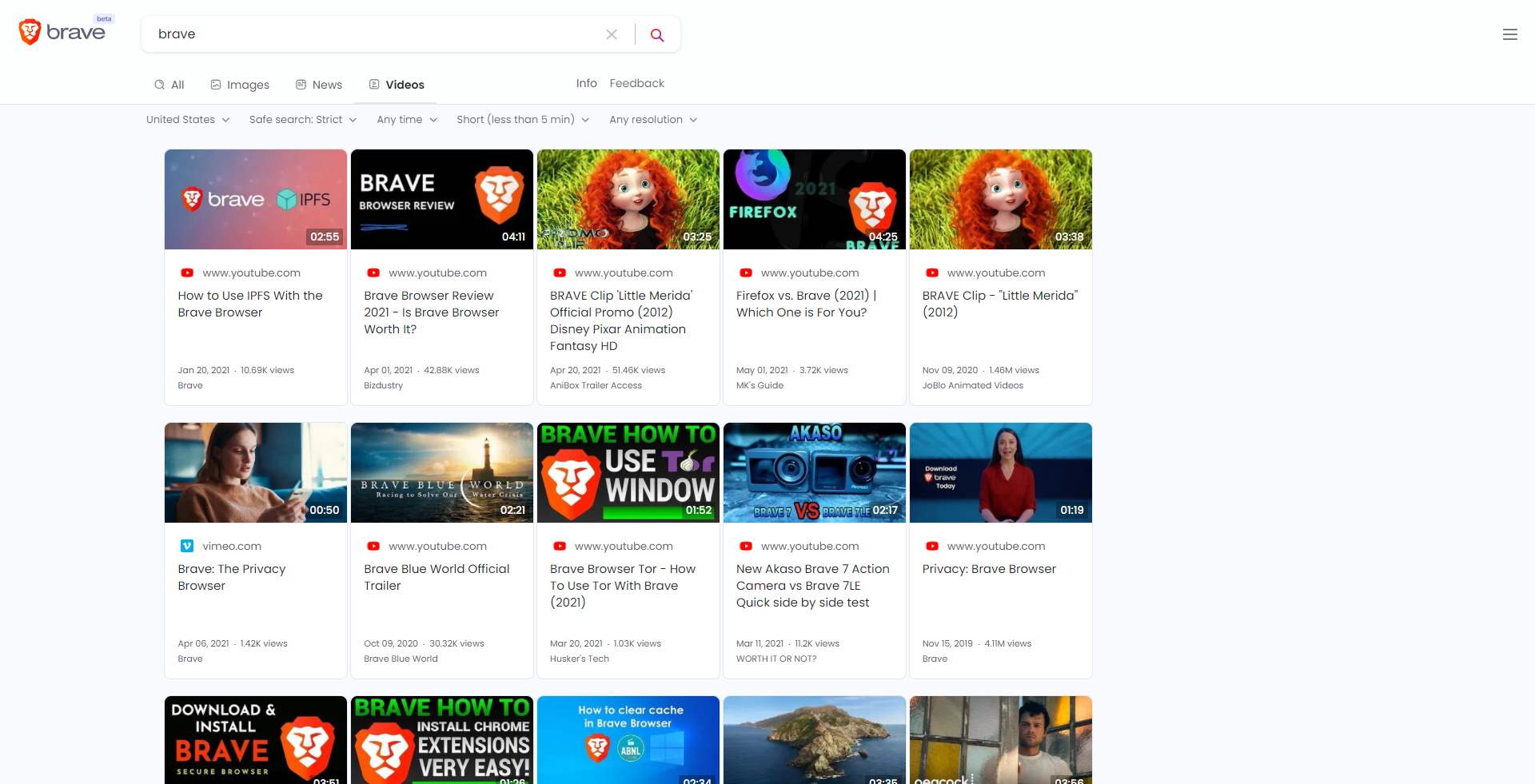This screenshot has height=784, width=1535.
Task: Click the Brave logo in header
Action: pyautogui.click(x=63, y=32)
